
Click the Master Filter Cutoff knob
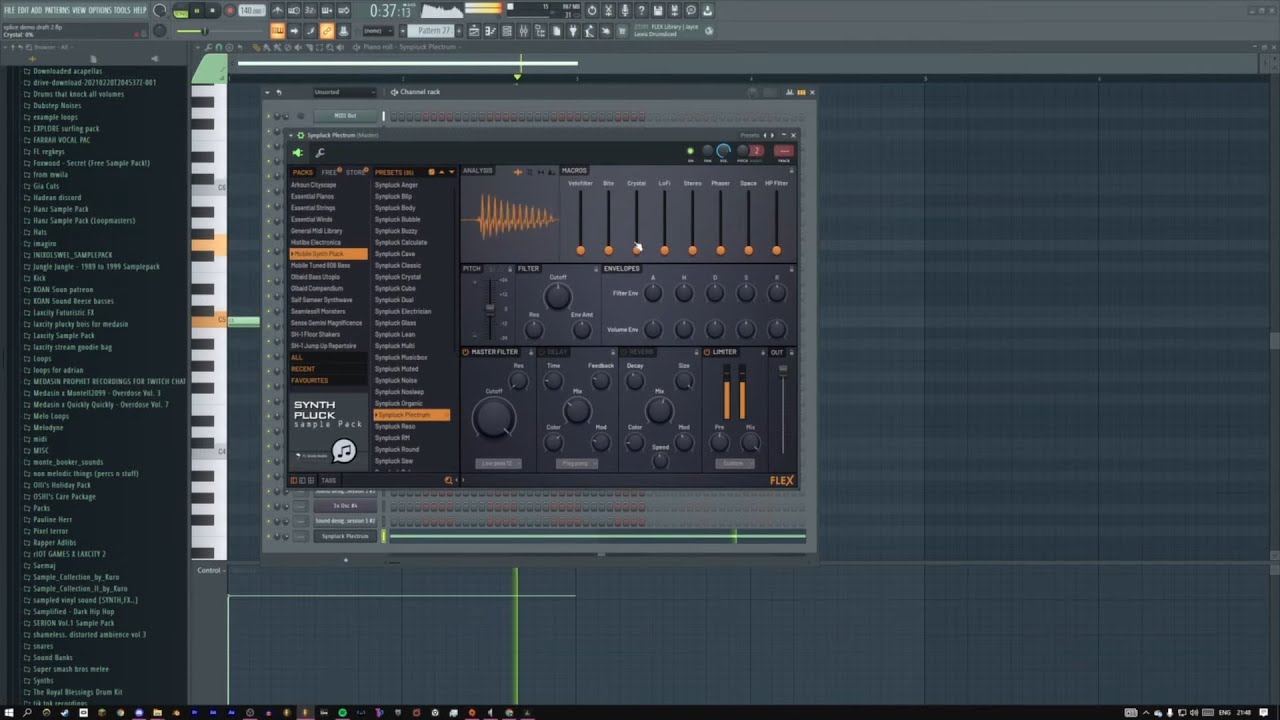click(x=494, y=419)
